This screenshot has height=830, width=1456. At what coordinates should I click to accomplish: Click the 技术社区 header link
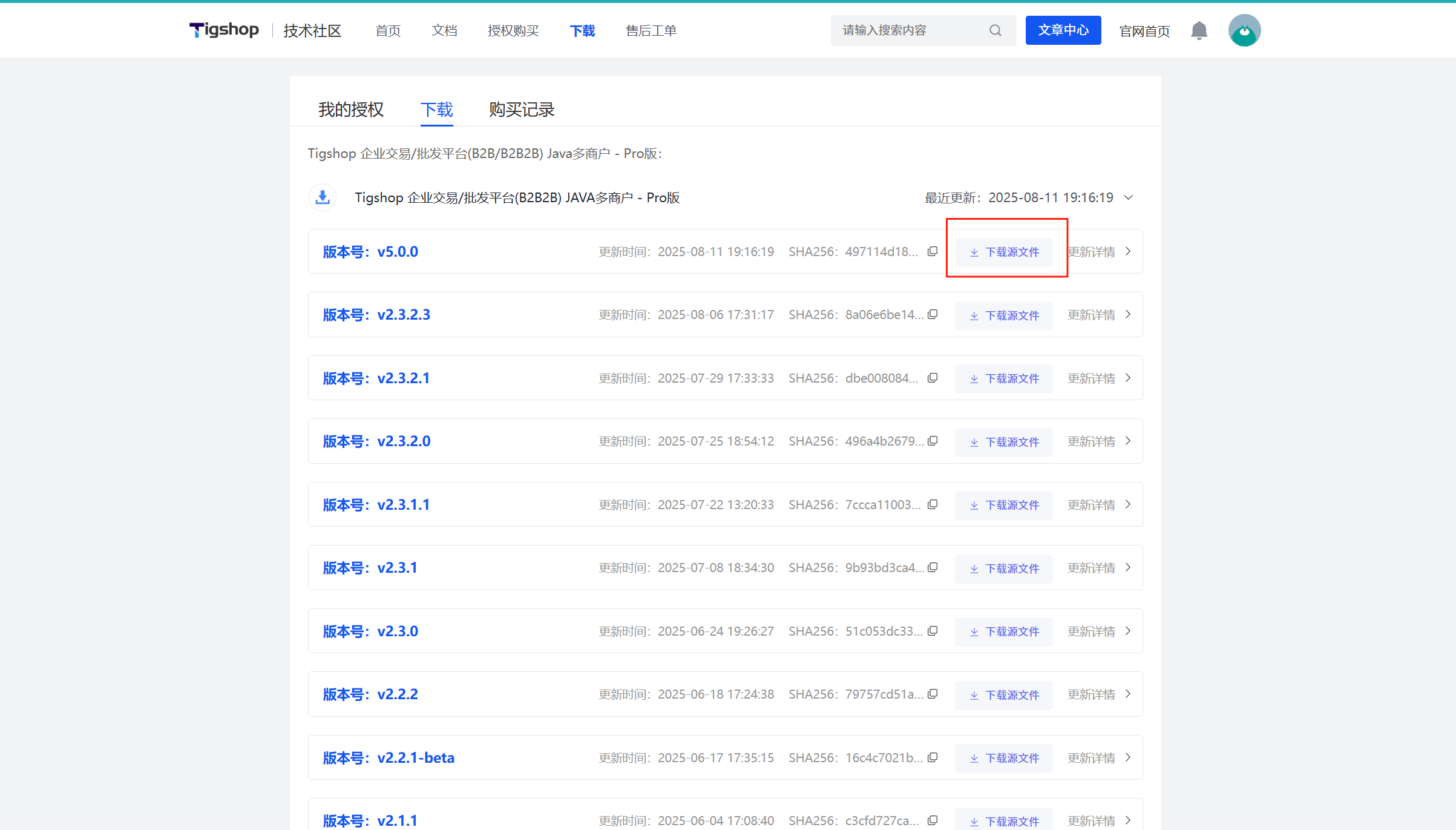tap(312, 30)
